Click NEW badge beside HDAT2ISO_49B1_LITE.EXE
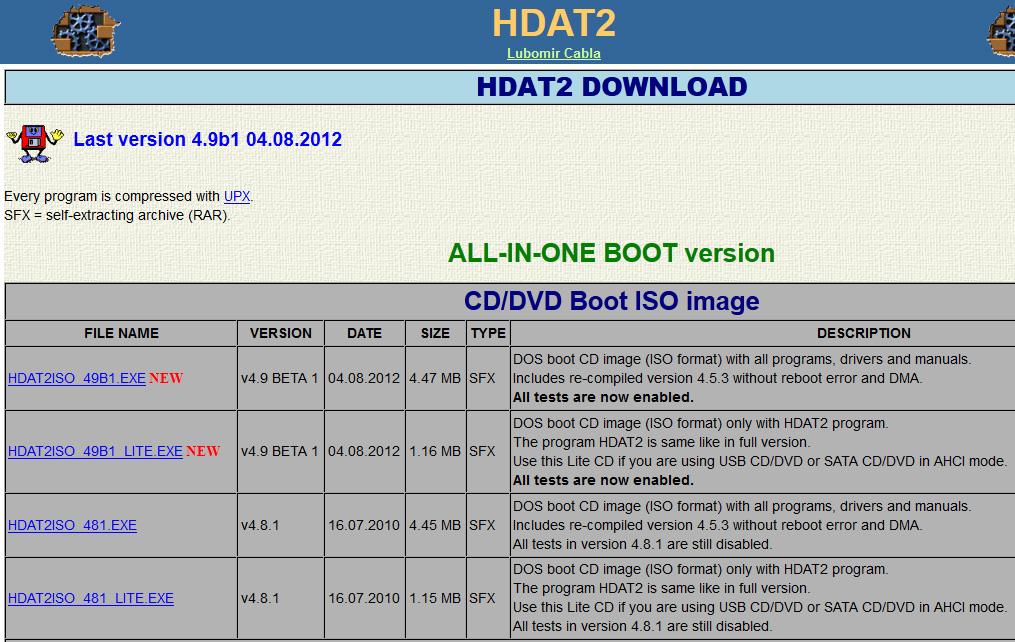Image resolution: width=1015 pixels, height=642 pixels. [x=203, y=451]
